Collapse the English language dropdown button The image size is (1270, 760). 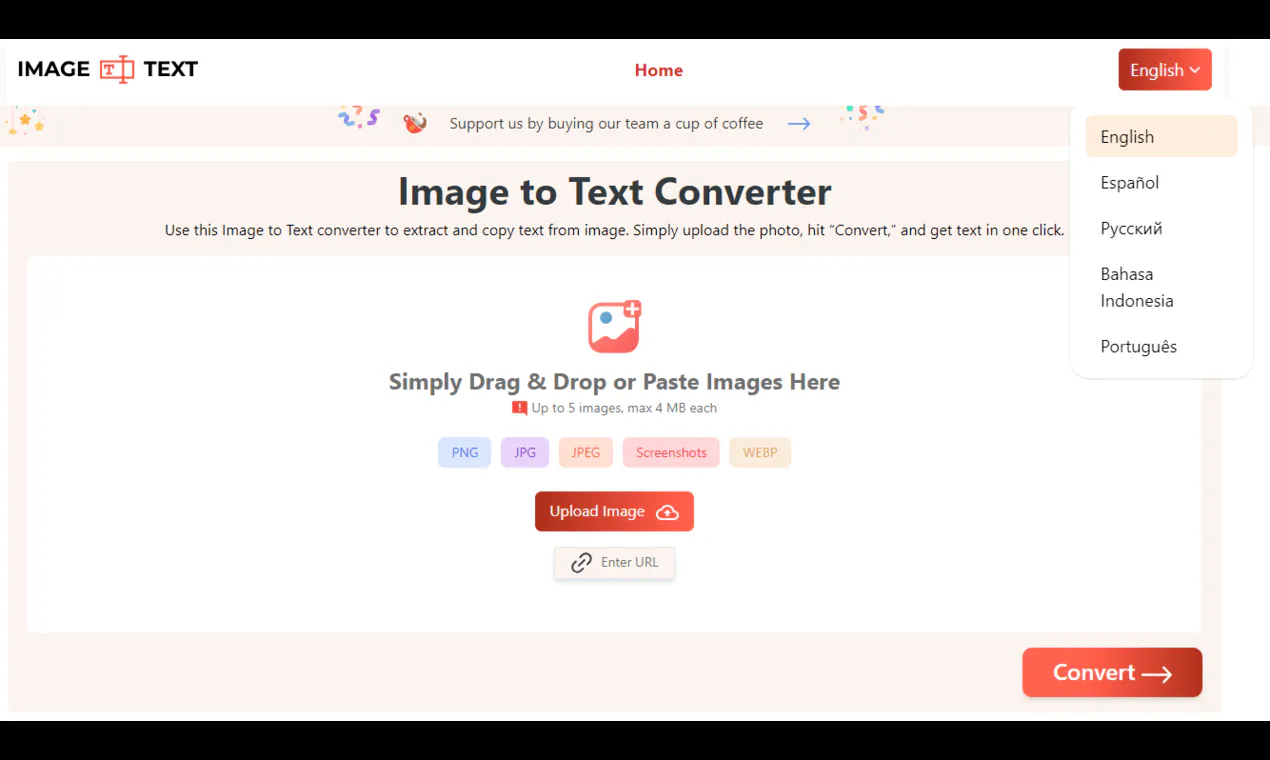click(x=1165, y=70)
